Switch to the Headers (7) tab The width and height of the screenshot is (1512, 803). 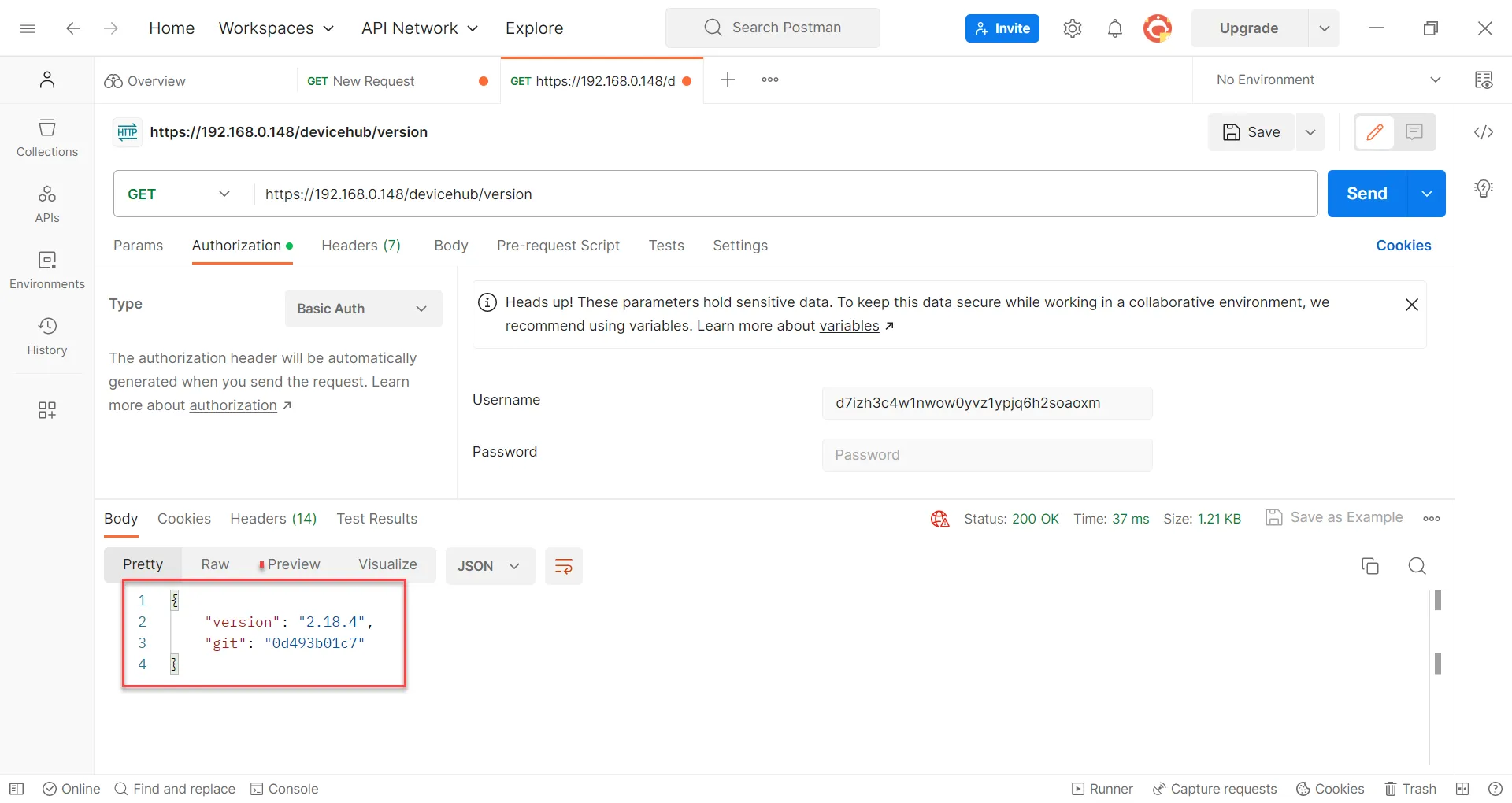tap(361, 246)
